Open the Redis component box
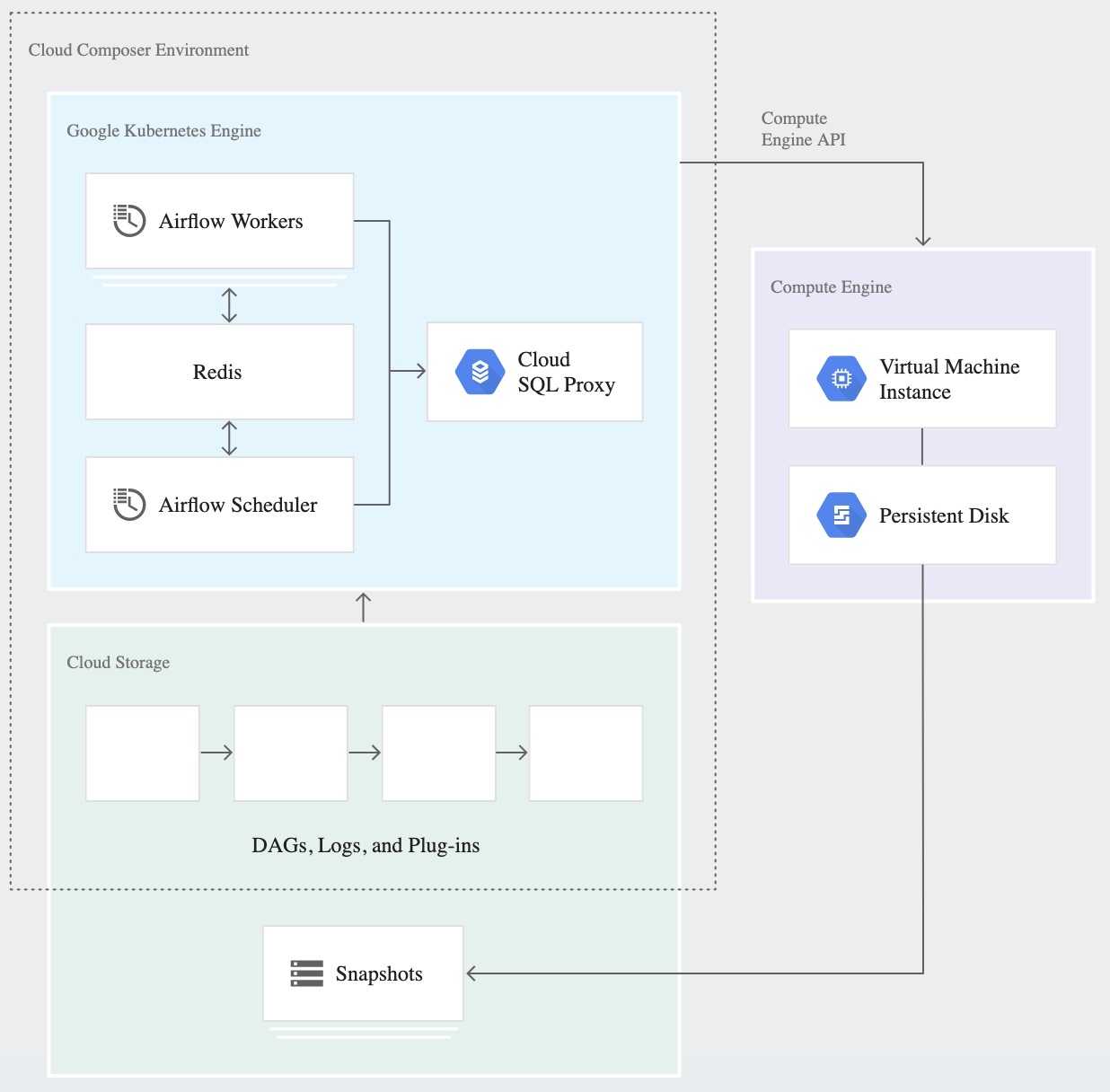Image resolution: width=1110 pixels, height=1092 pixels. [218, 371]
